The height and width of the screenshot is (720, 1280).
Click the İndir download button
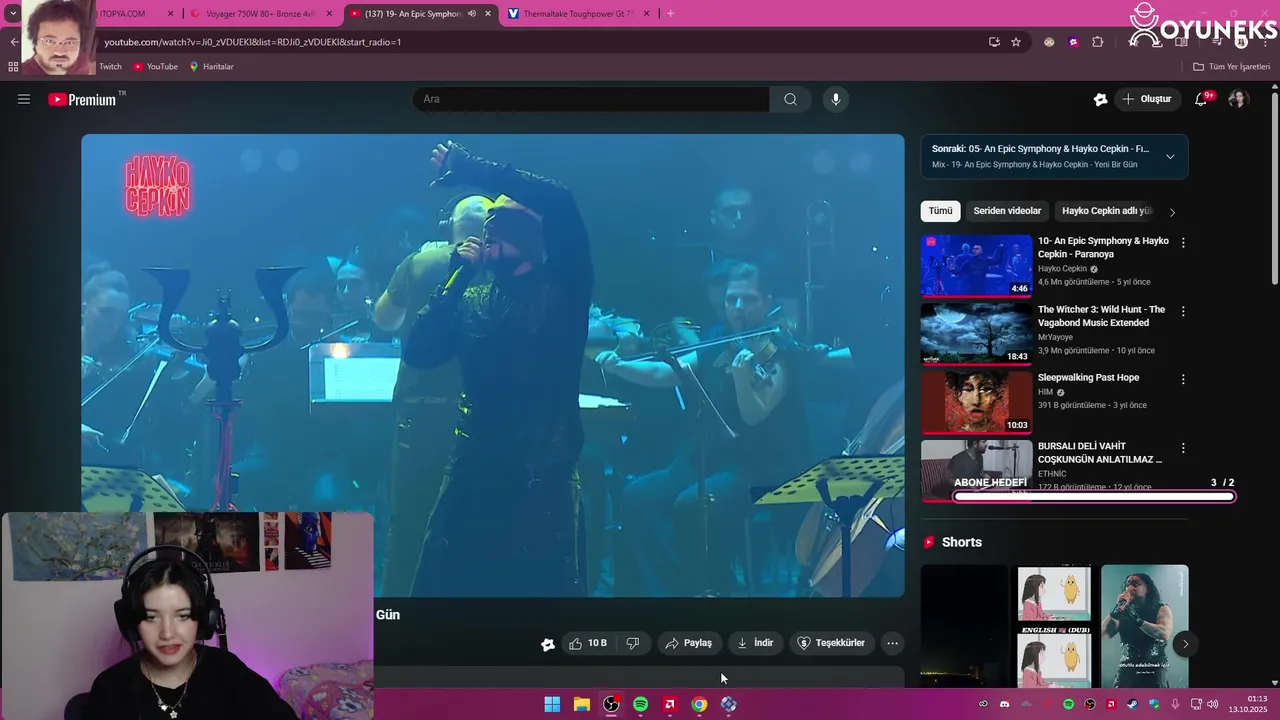coord(756,643)
